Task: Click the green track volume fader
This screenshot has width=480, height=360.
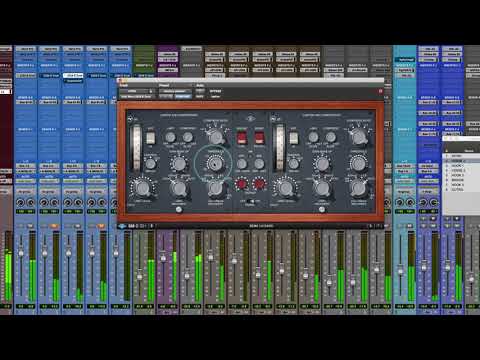Action: 140,276
